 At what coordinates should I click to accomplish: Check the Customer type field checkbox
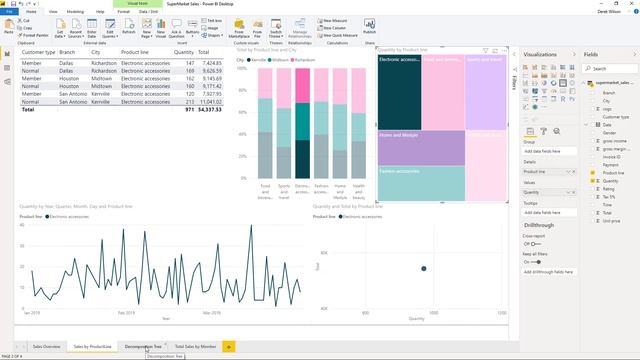(x=593, y=117)
